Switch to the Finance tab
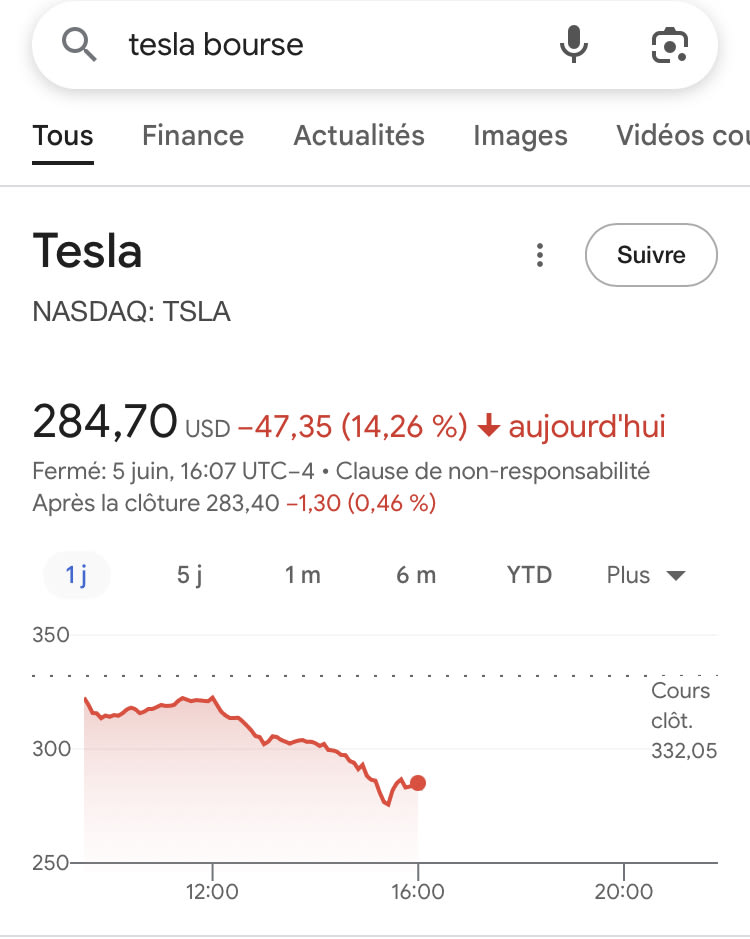 [x=193, y=136]
